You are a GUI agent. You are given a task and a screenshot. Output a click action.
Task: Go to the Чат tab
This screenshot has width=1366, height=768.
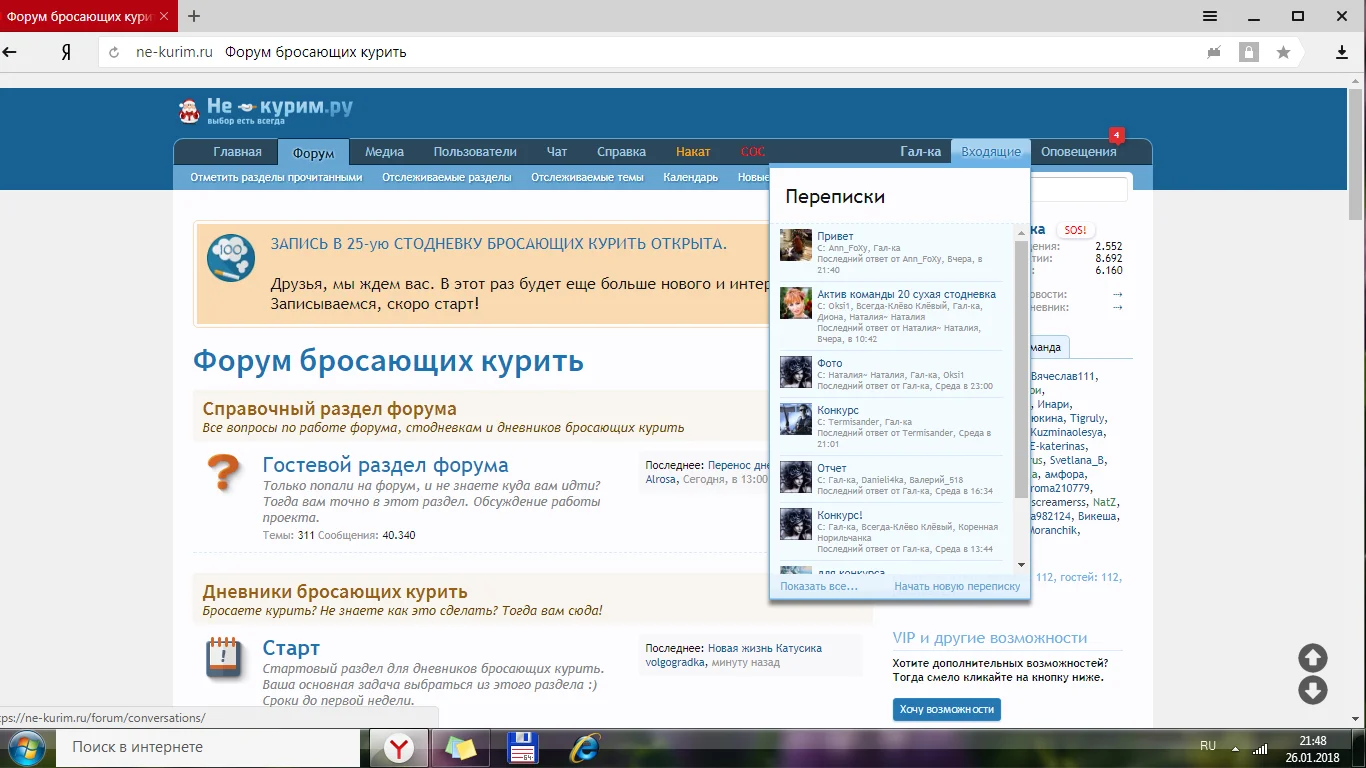coord(557,152)
